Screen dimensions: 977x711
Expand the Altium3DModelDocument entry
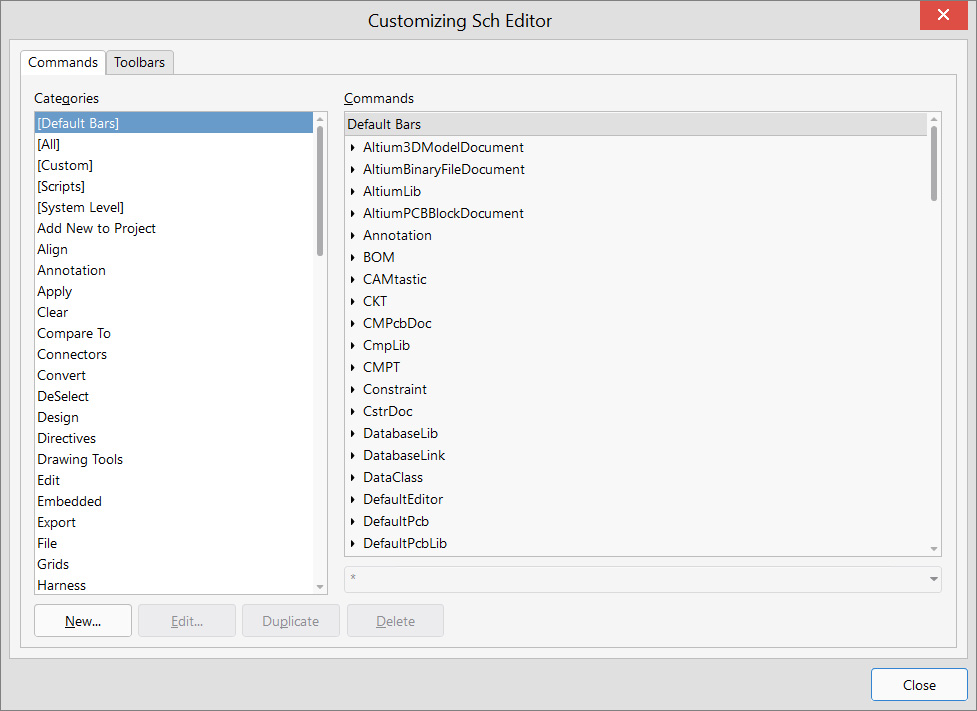point(353,148)
